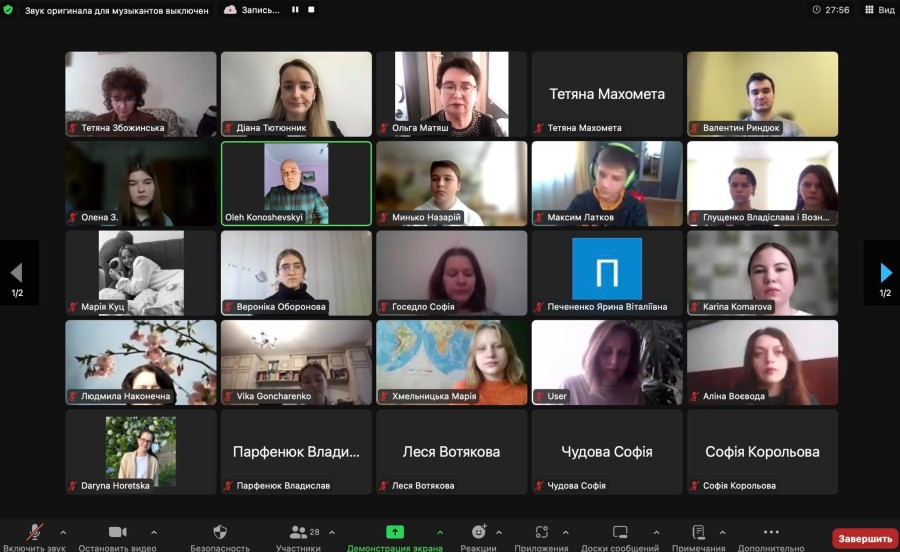The height and width of the screenshot is (552, 900).
Task: Click the red Завершить end button
Action: click(865, 538)
